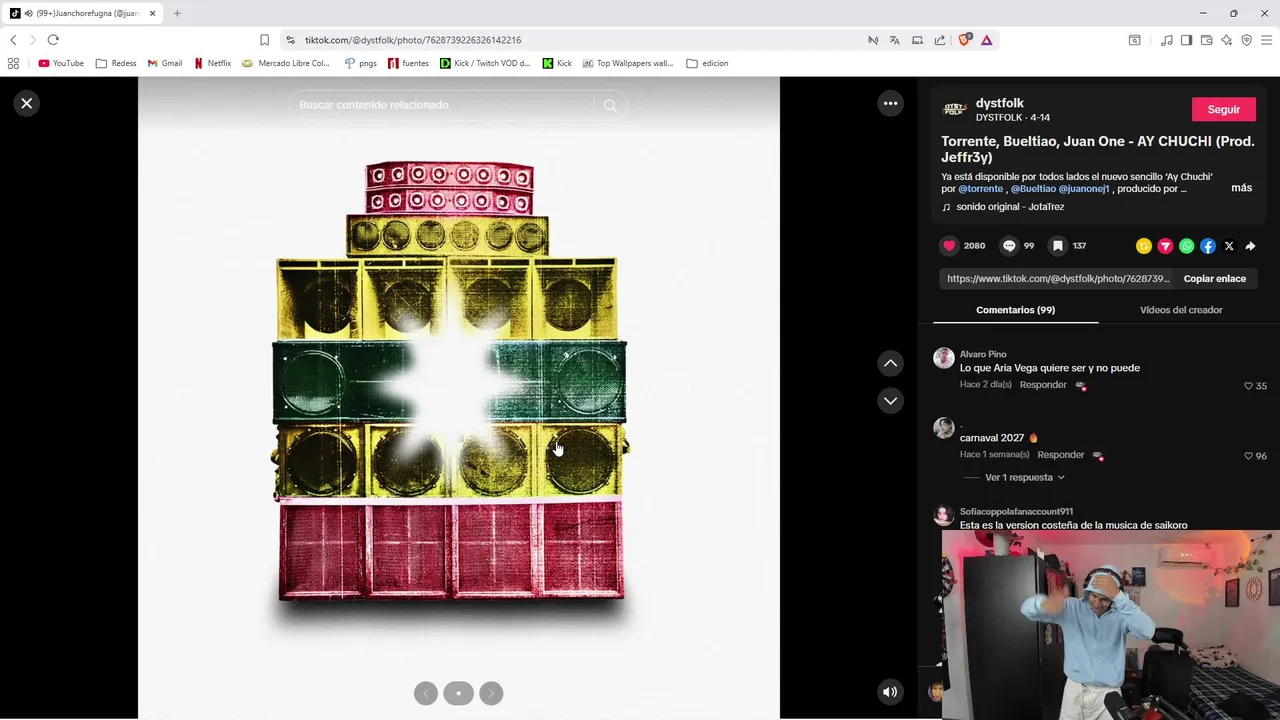Expand the description with más
This screenshot has height=720, width=1280.
click(1241, 188)
